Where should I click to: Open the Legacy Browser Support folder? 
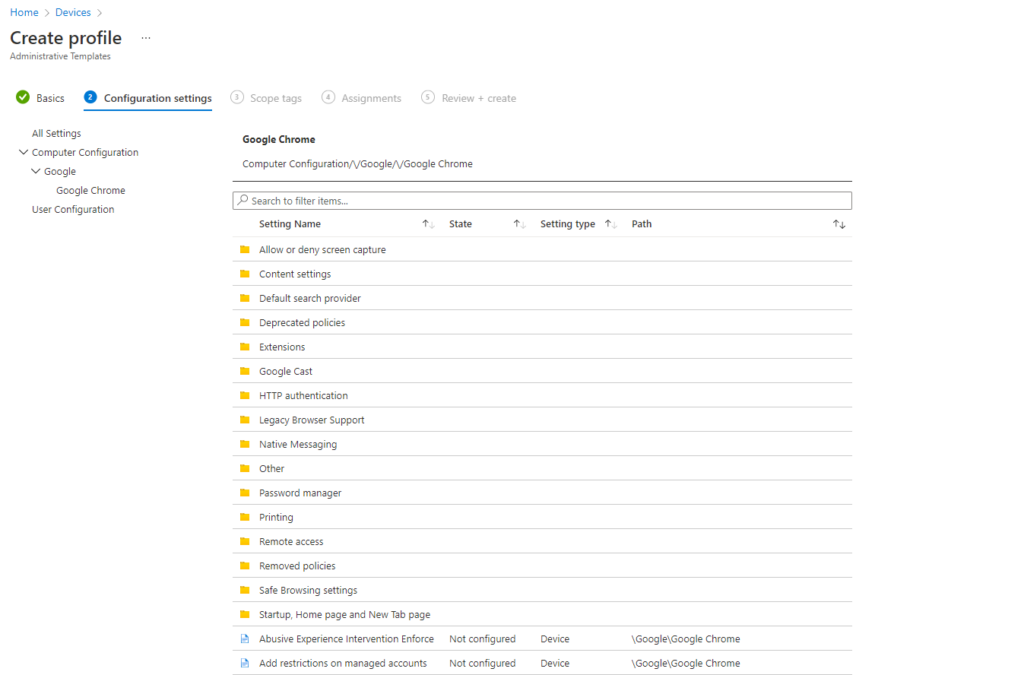pos(312,420)
